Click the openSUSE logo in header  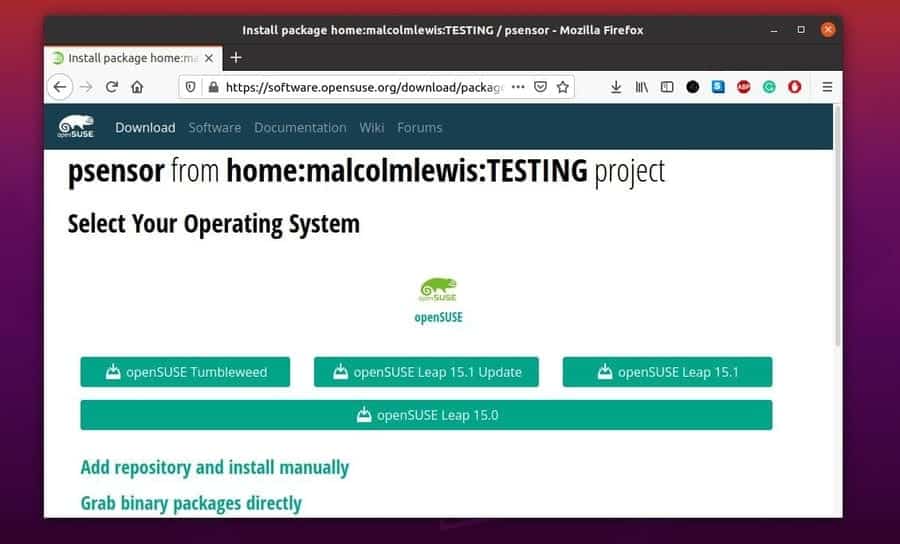[x=76, y=127]
